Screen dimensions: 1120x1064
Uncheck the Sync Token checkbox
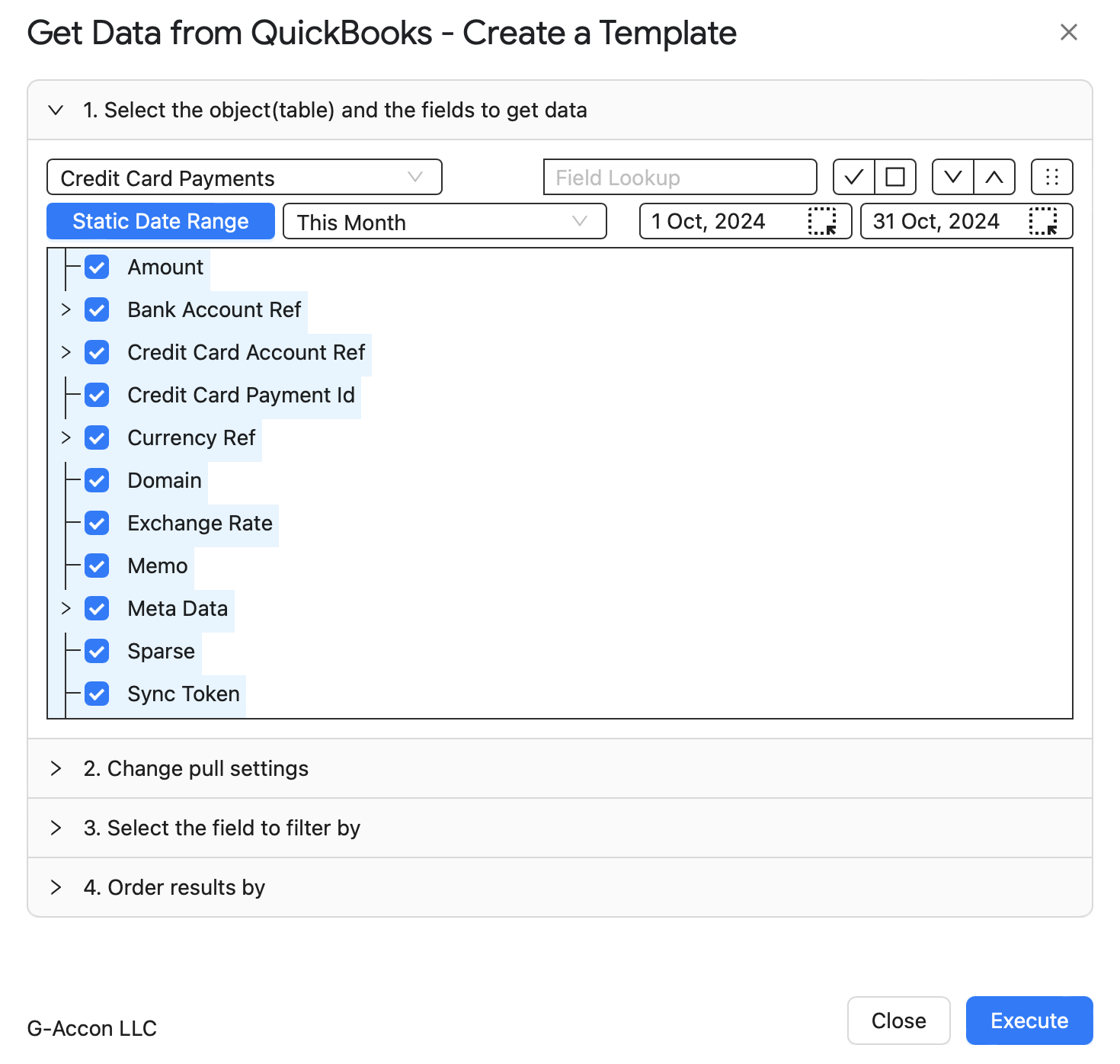(x=97, y=694)
